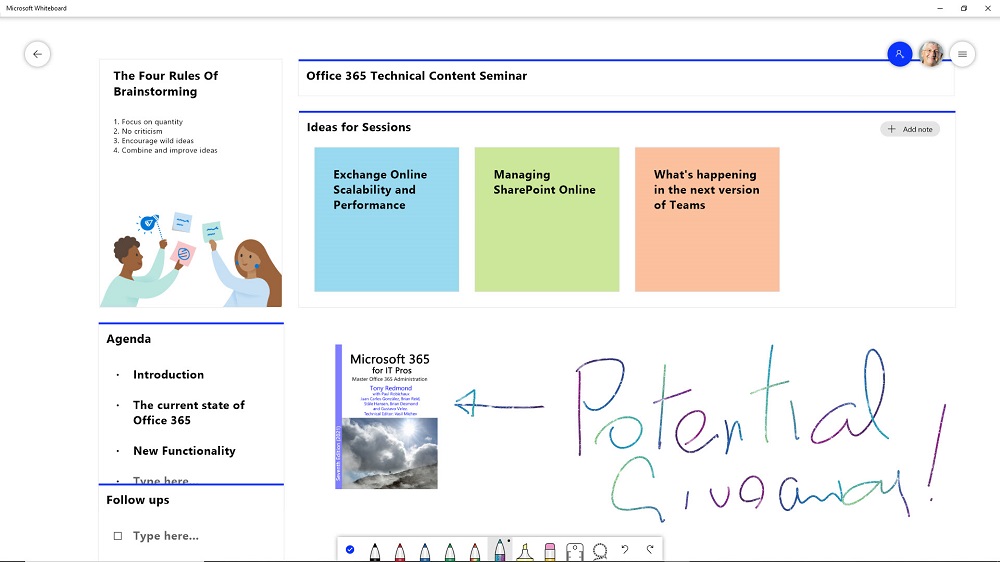Image resolution: width=1000 pixels, height=562 pixels.
Task: Click the Agenda 'Type here...' bullet
Action: pyautogui.click(x=161, y=480)
